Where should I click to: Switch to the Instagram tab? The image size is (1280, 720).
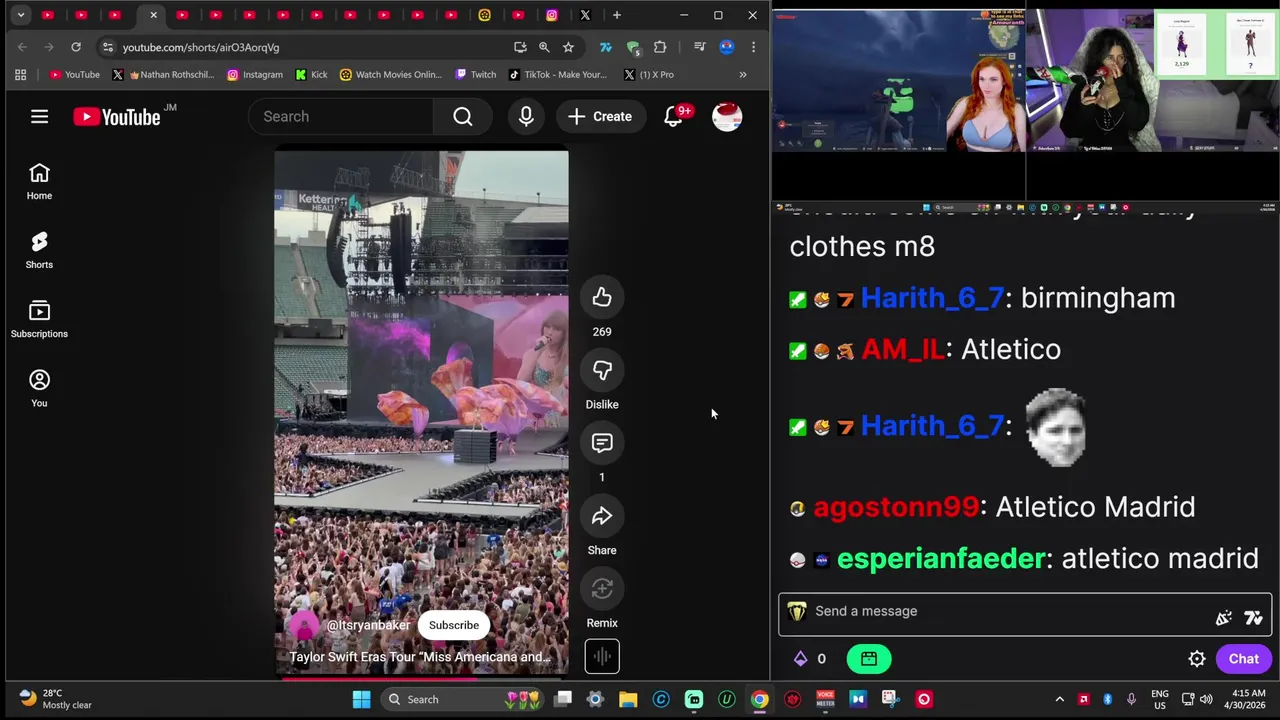[x=552, y=15]
